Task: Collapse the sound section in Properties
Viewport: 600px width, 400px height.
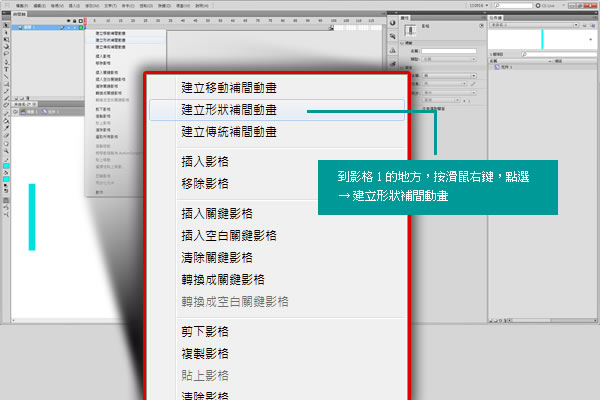Action: click(402, 68)
